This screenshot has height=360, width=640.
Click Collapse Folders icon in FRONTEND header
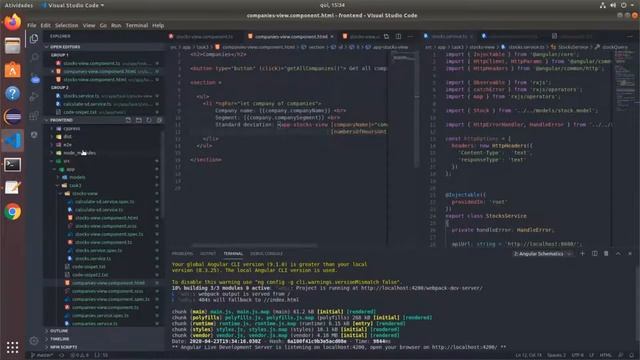pyautogui.click(x=159, y=120)
